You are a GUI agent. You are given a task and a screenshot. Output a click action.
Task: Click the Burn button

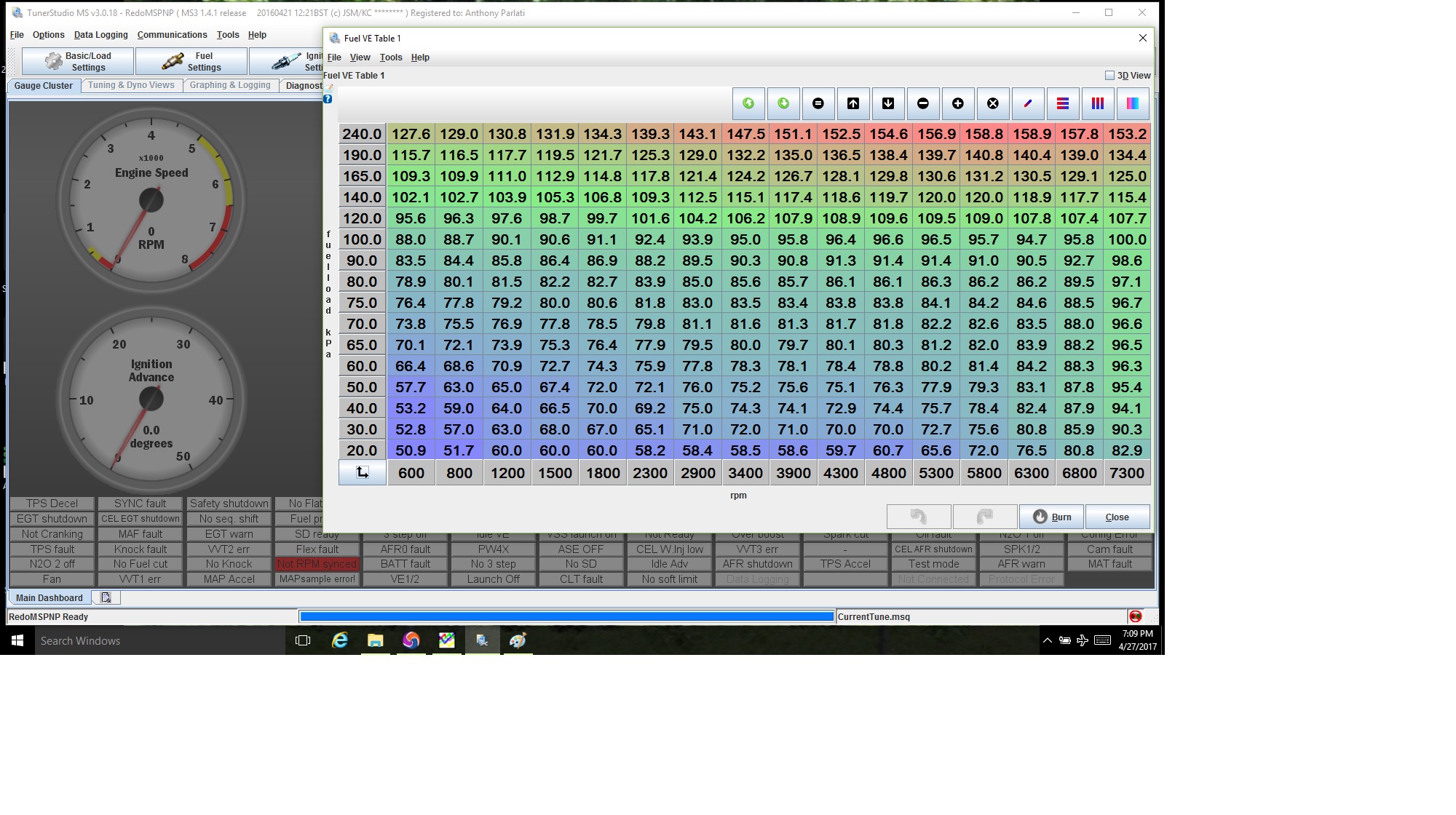pyautogui.click(x=1051, y=517)
